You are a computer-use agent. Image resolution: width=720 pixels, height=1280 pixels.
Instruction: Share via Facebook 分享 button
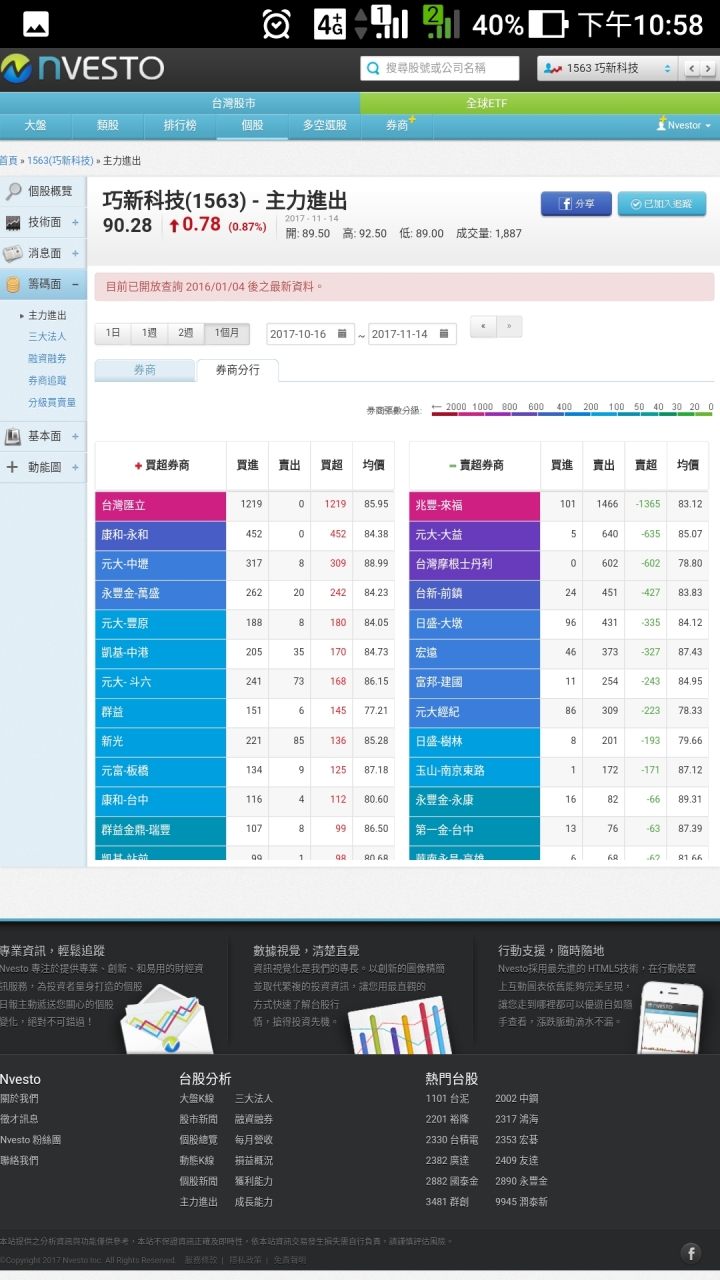(x=576, y=204)
